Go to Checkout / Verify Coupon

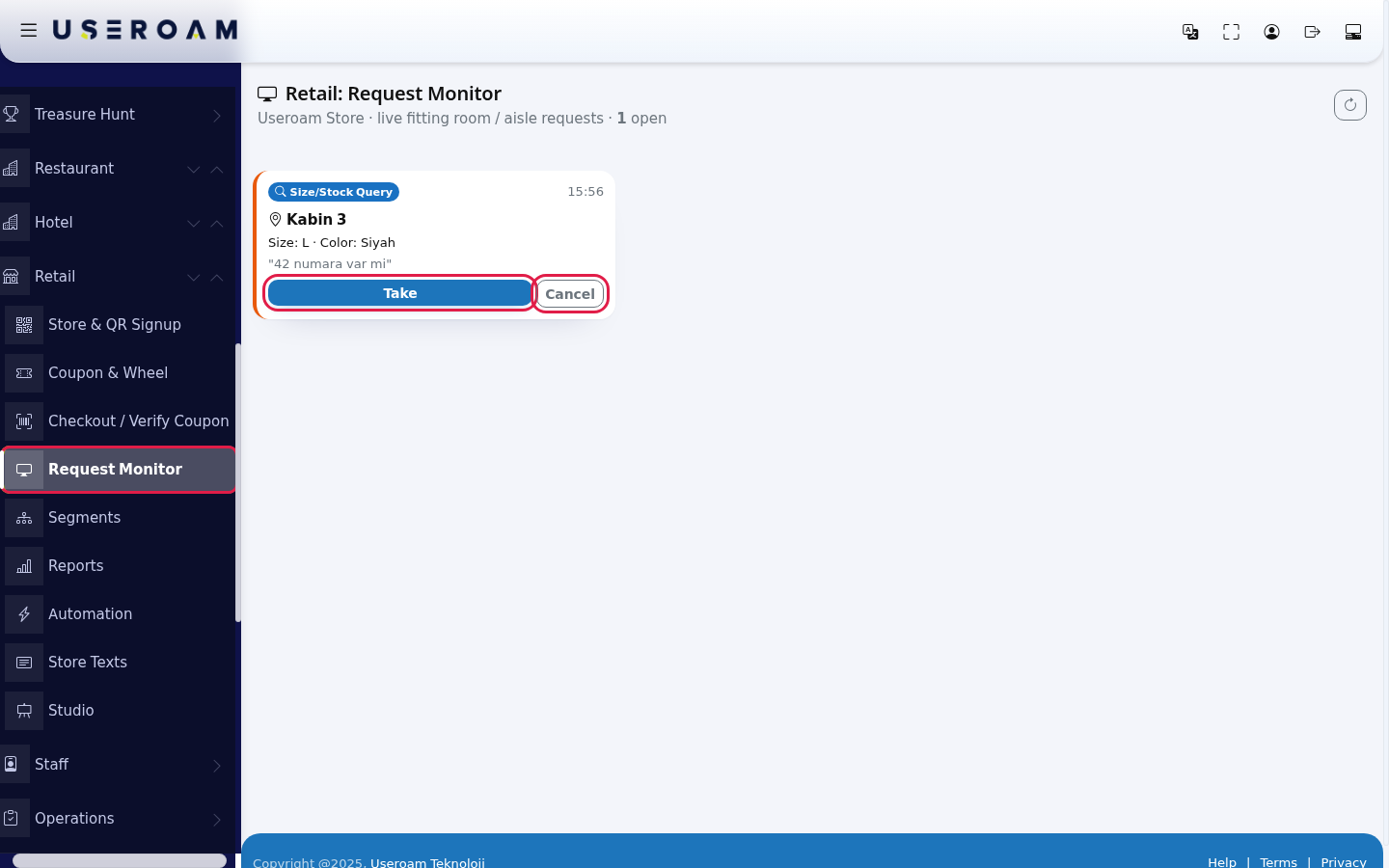[x=120, y=421]
